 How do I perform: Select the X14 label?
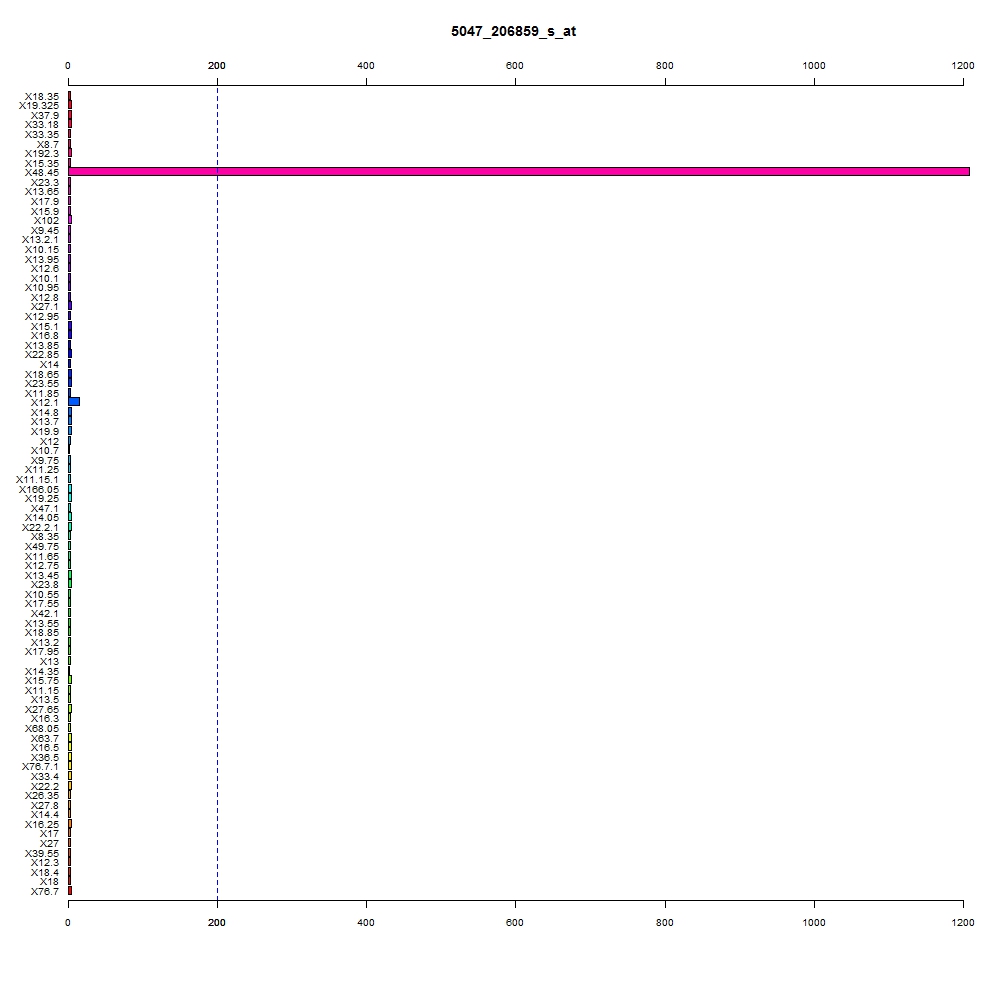50,365
